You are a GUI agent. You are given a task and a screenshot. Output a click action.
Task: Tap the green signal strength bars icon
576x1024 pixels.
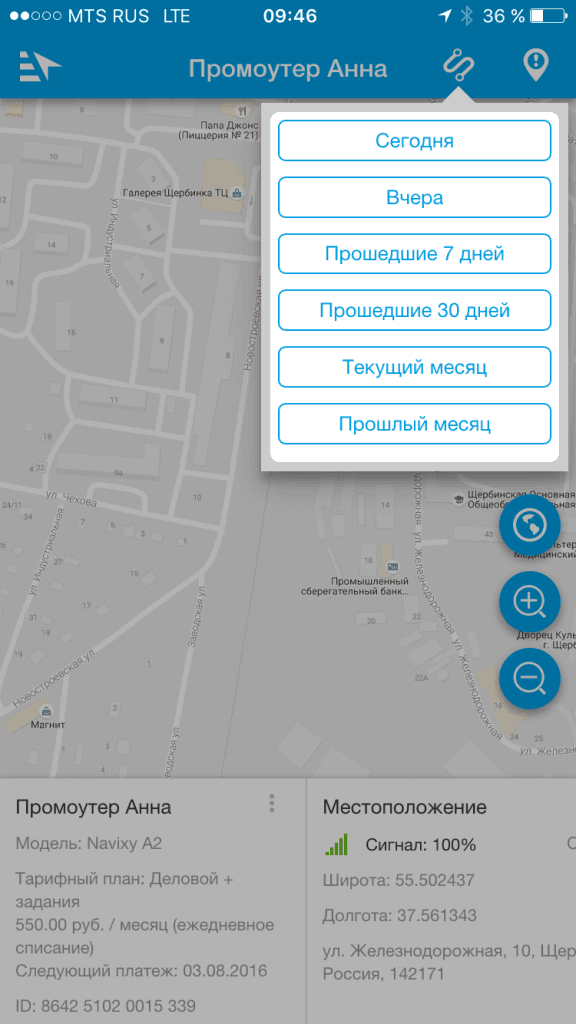pyautogui.click(x=337, y=844)
